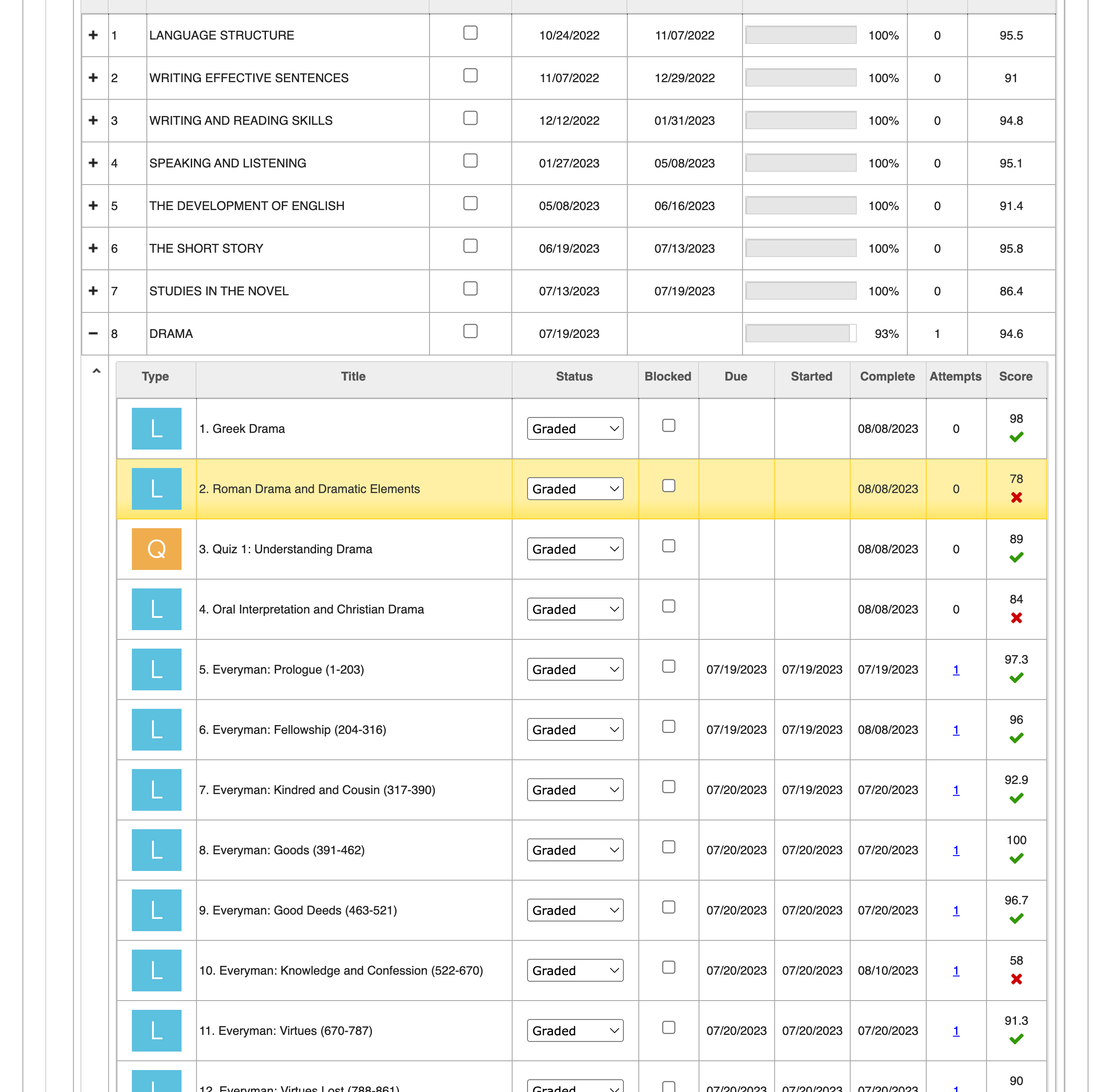Sort by the Score column header
This screenshot has width=1114, height=1092.
[x=1016, y=376]
